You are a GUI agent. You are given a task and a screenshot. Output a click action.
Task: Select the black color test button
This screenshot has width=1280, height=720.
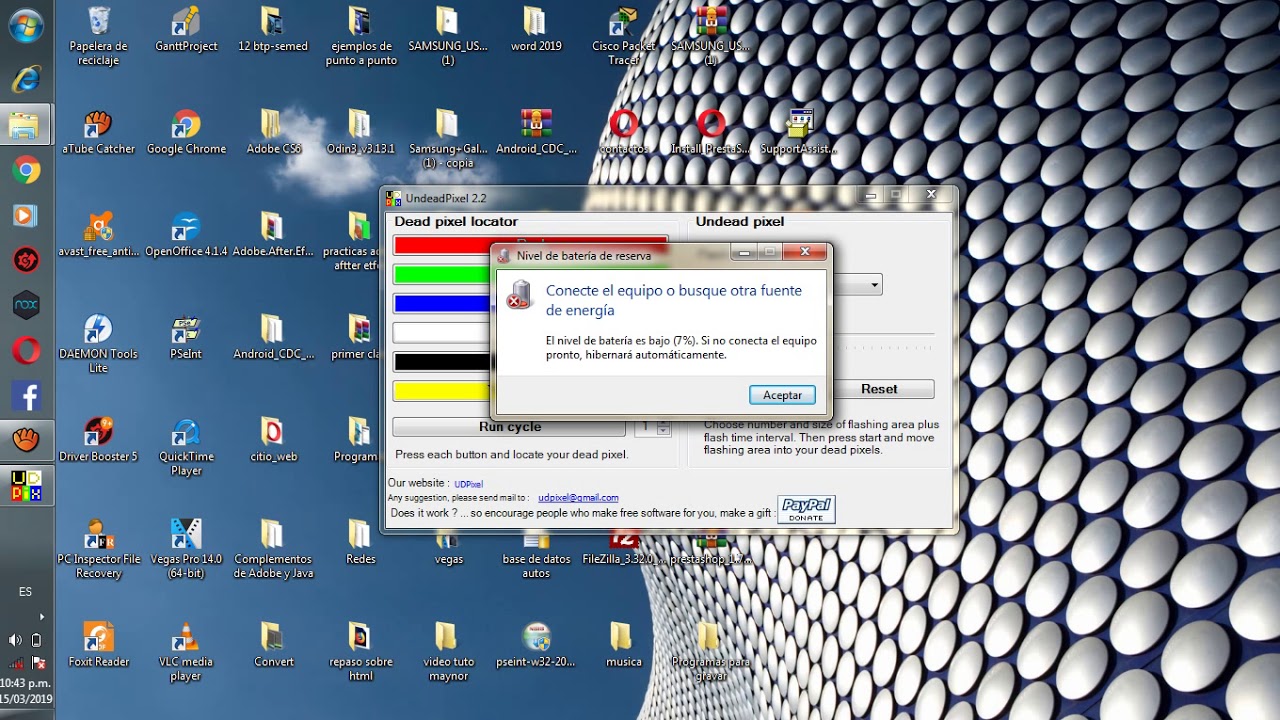442,362
